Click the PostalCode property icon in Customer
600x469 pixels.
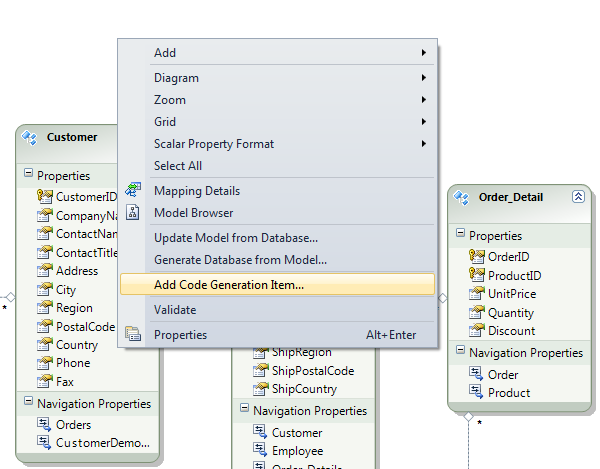(x=45, y=326)
